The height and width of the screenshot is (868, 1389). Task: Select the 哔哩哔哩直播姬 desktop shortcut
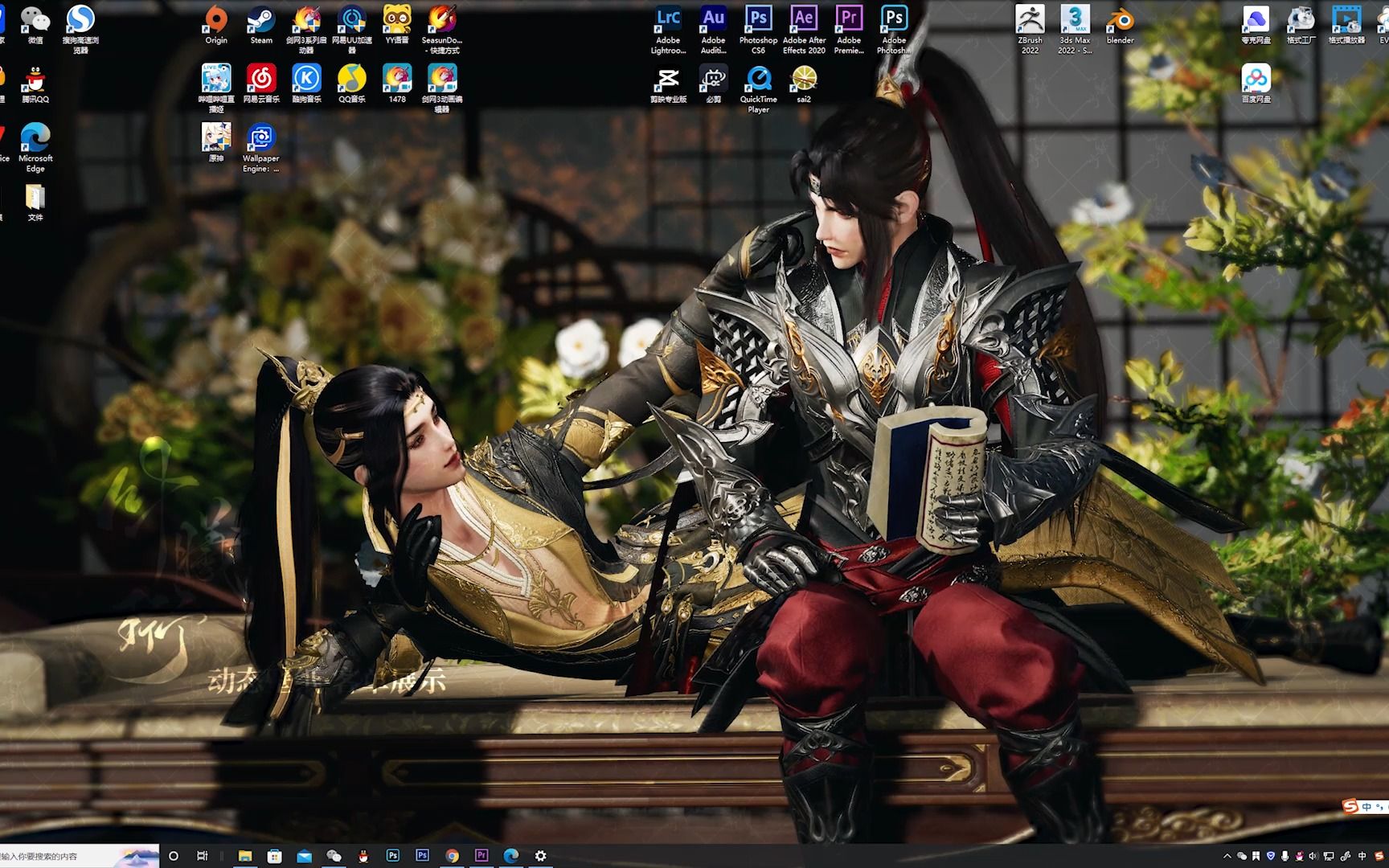[216, 88]
